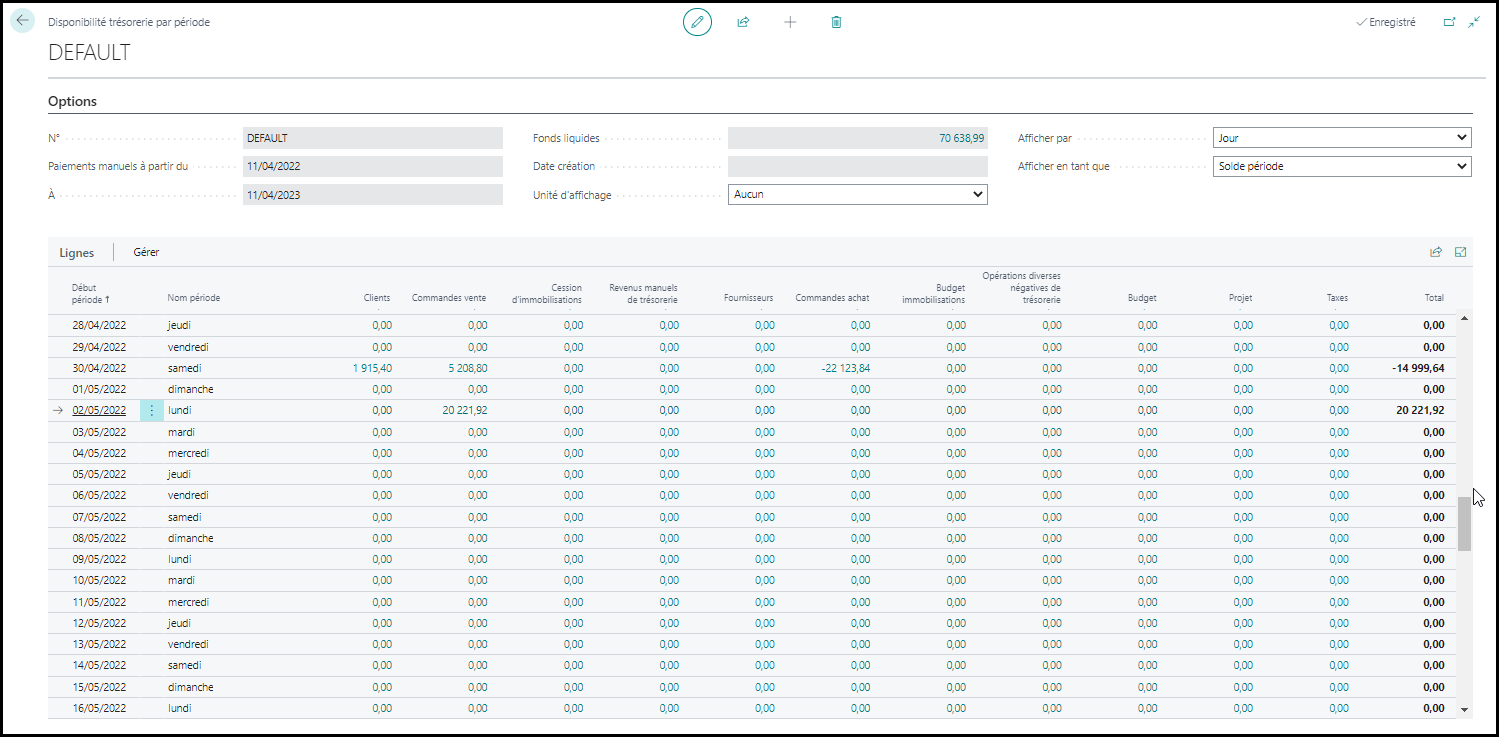The image size is (1499, 737).
Task: Open page in new window icon
Action: tap(1450, 22)
